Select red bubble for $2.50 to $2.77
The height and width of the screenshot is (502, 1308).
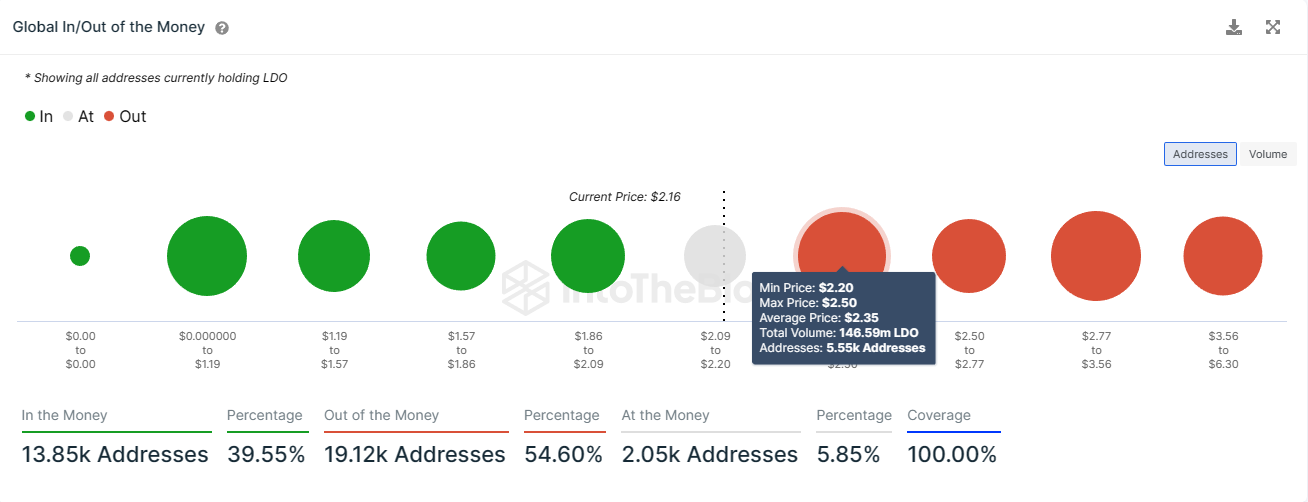969,256
